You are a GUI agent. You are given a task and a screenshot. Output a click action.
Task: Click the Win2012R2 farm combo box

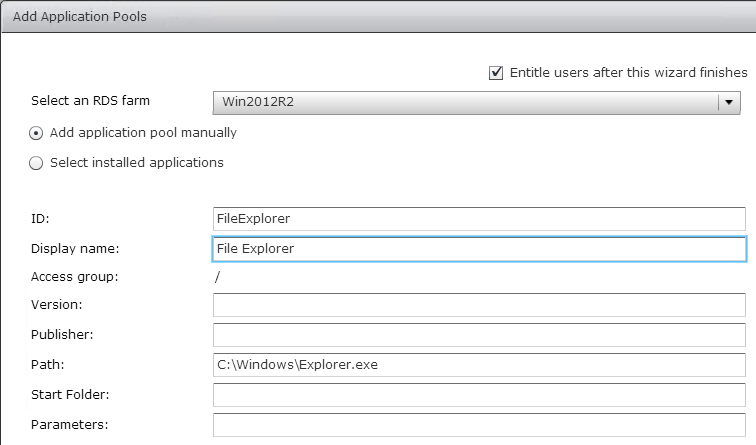pos(476,102)
